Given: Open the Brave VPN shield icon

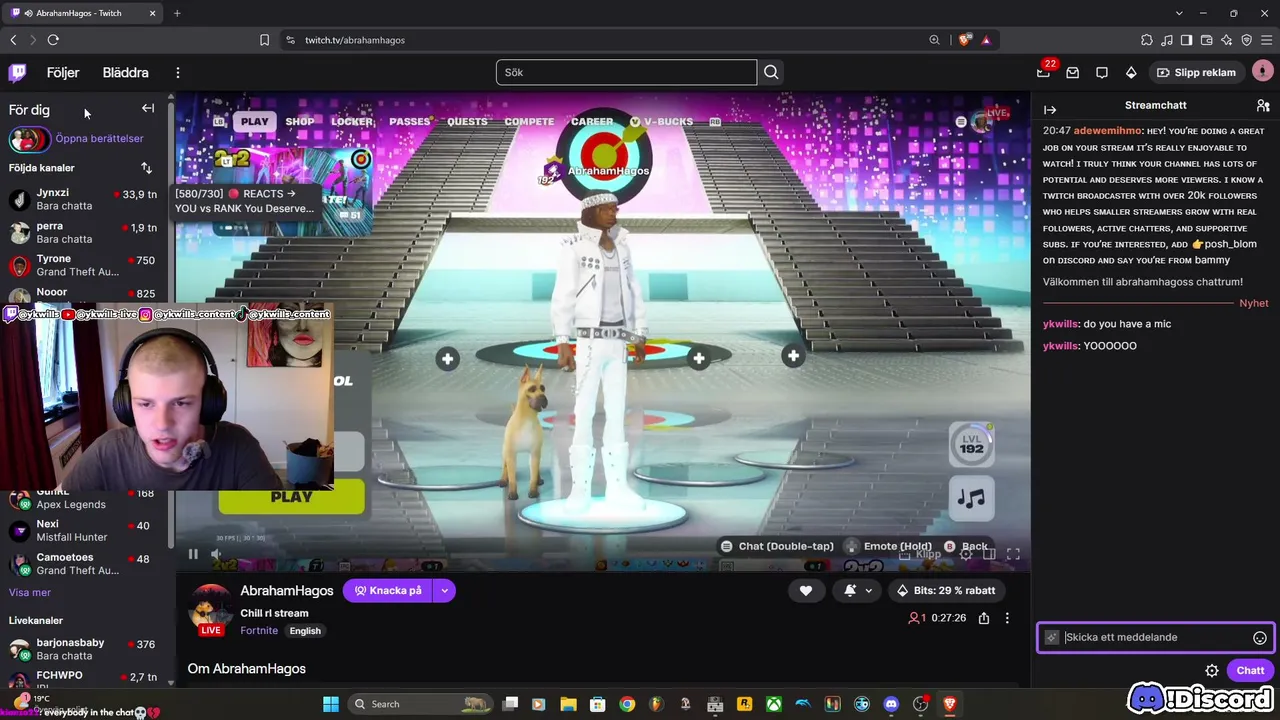Looking at the screenshot, I should pyautogui.click(x=1246, y=40).
